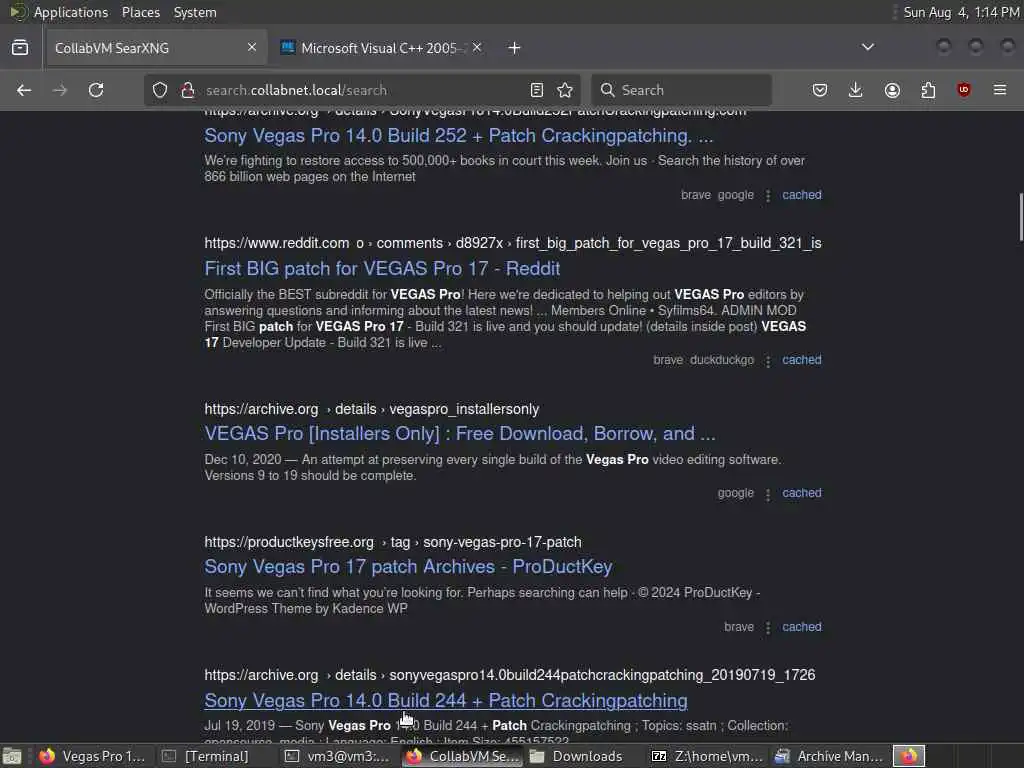Viewport: 1024px width, 768px height.
Task: Expand options dots on Installers Only result
Action: tap(768, 494)
